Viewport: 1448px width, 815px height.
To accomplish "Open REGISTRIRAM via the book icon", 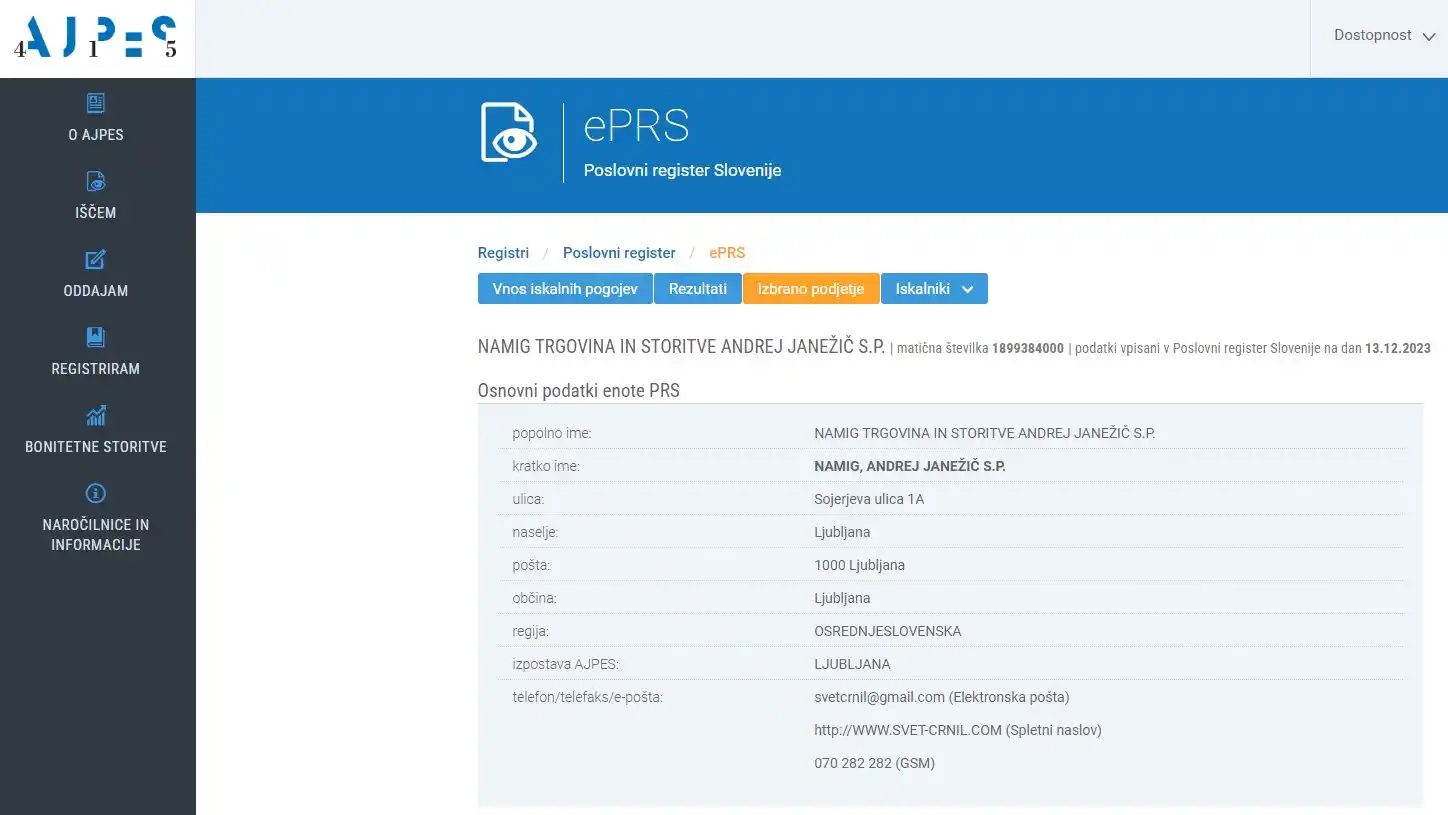I will [x=95, y=336].
